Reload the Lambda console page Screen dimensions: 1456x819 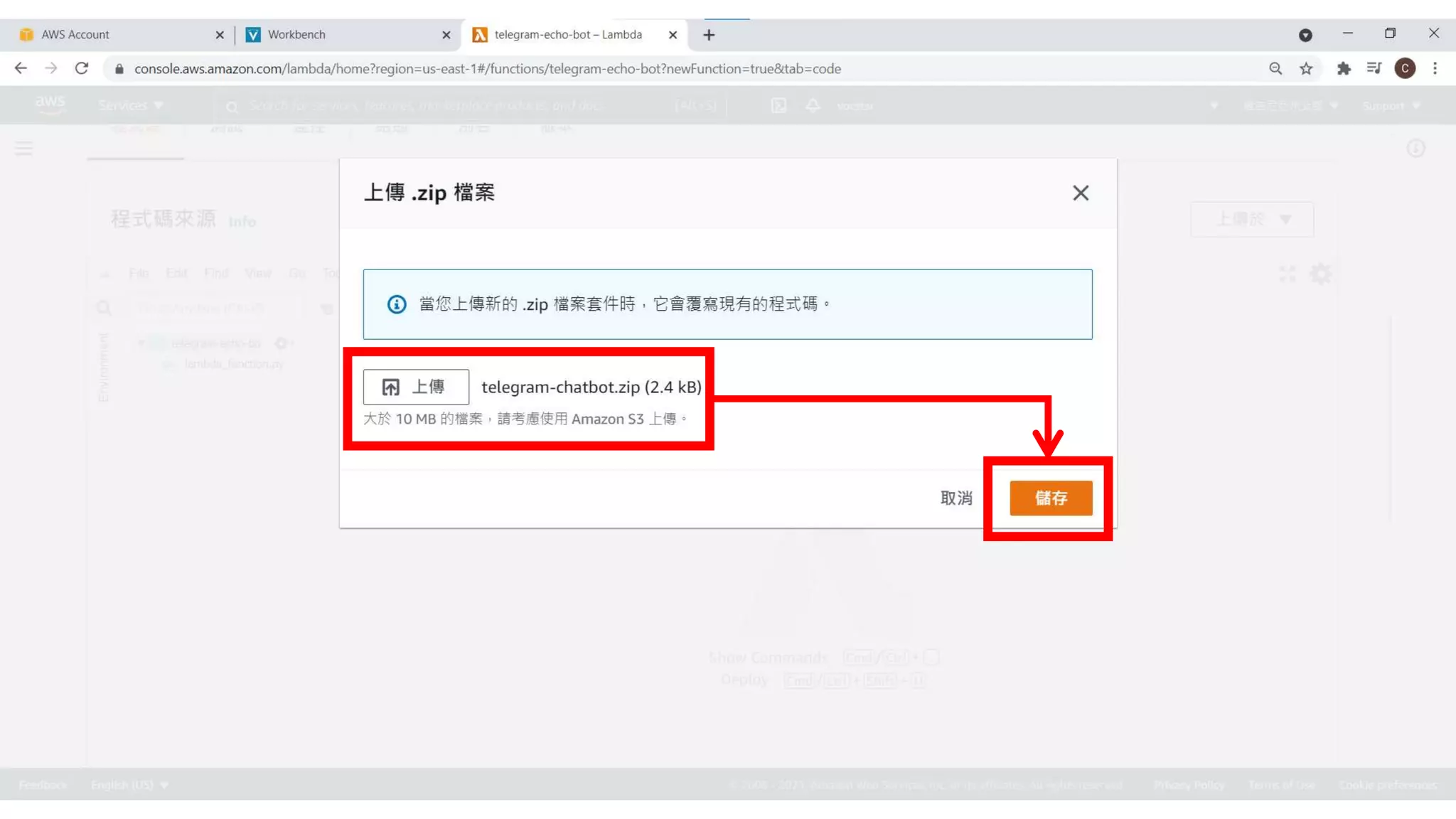82,68
